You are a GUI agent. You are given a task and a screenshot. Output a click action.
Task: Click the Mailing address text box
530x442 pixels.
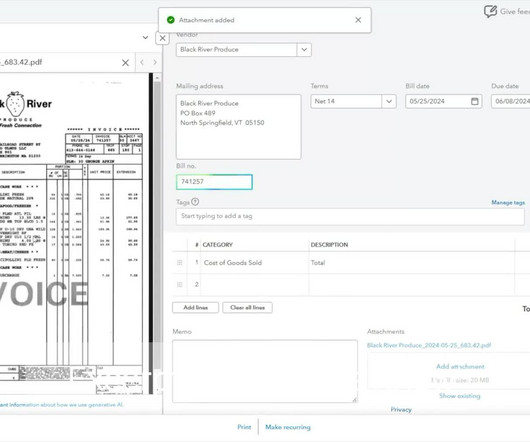[x=238, y=127]
